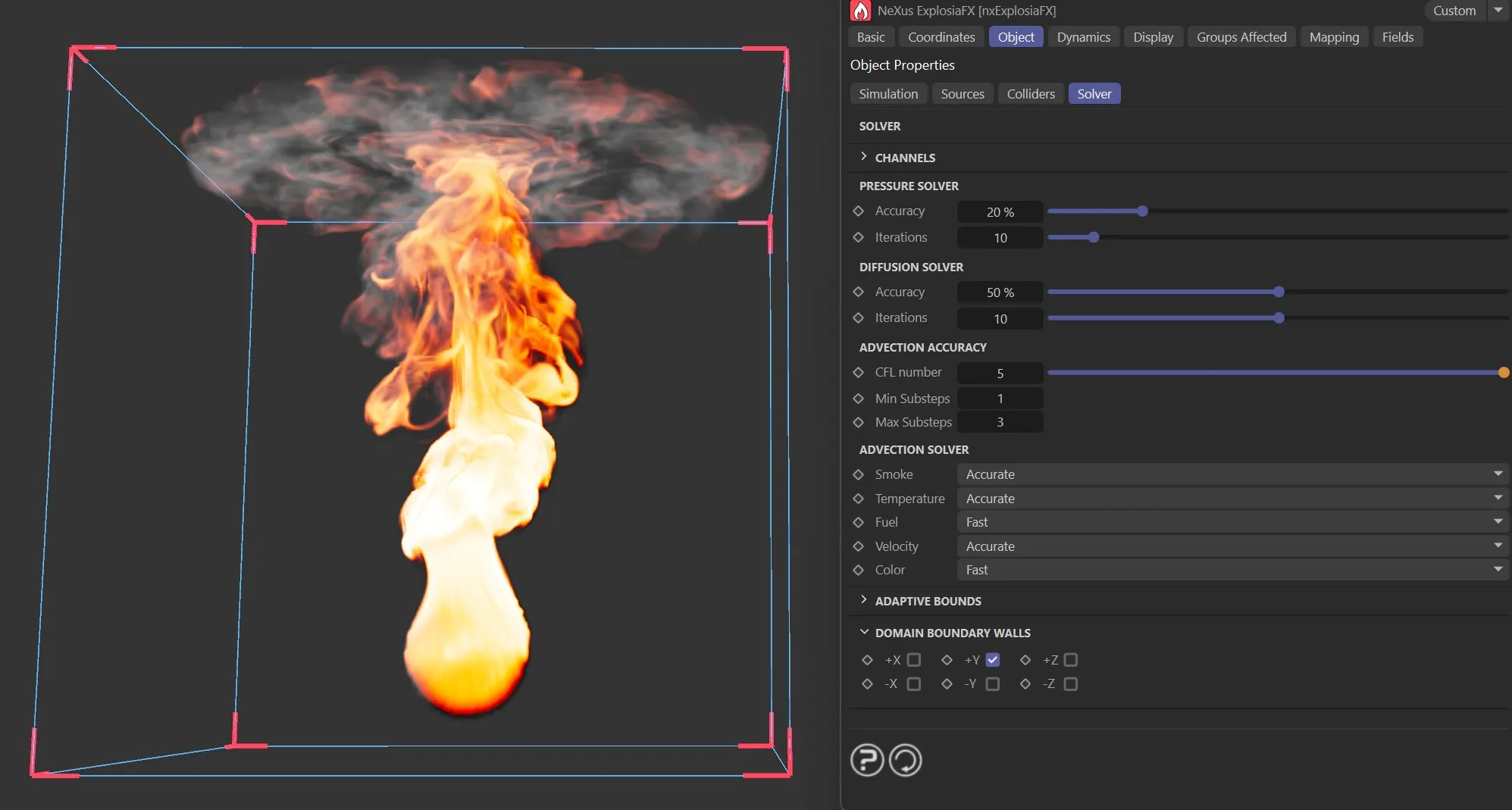Open the Simulation sub-tab
The height and width of the screenshot is (810, 1512).
pos(888,94)
